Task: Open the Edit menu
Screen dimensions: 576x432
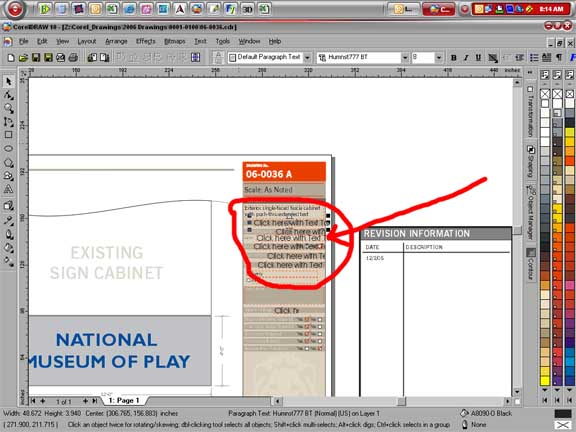Action: (x=42, y=41)
